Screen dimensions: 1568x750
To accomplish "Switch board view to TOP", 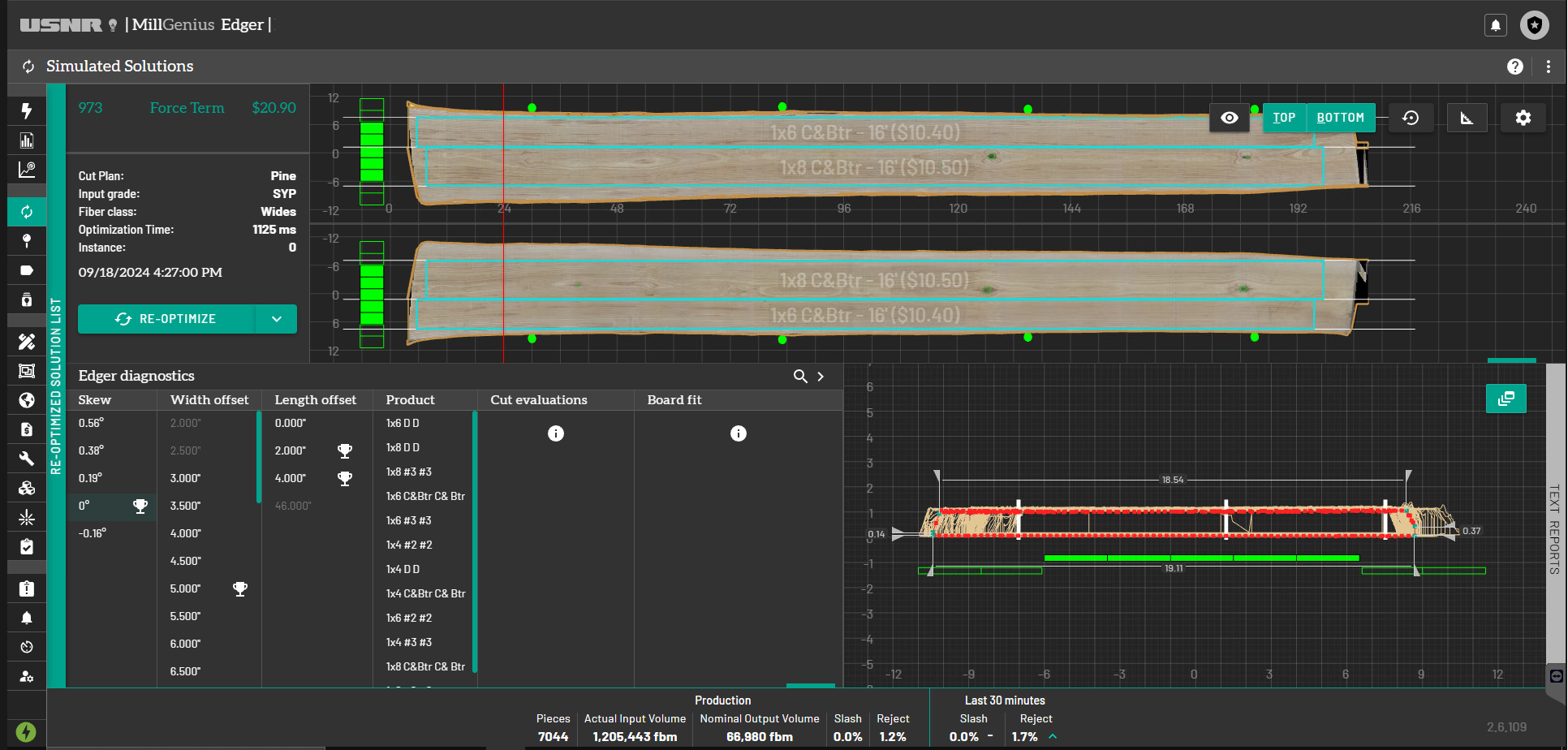I will coord(1284,118).
